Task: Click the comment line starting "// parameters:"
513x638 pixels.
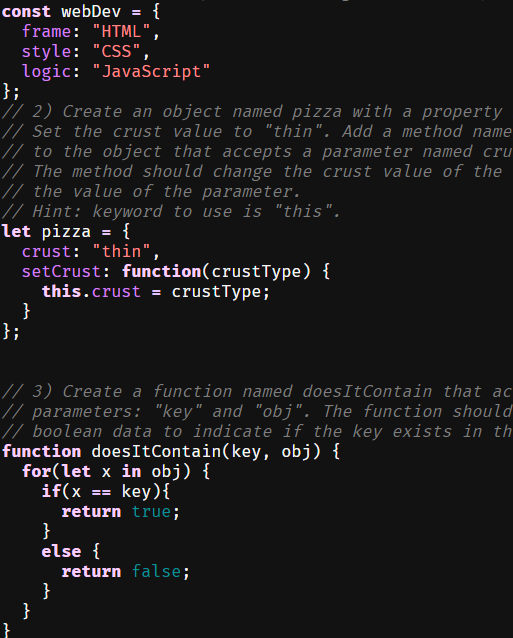Action: click(257, 411)
